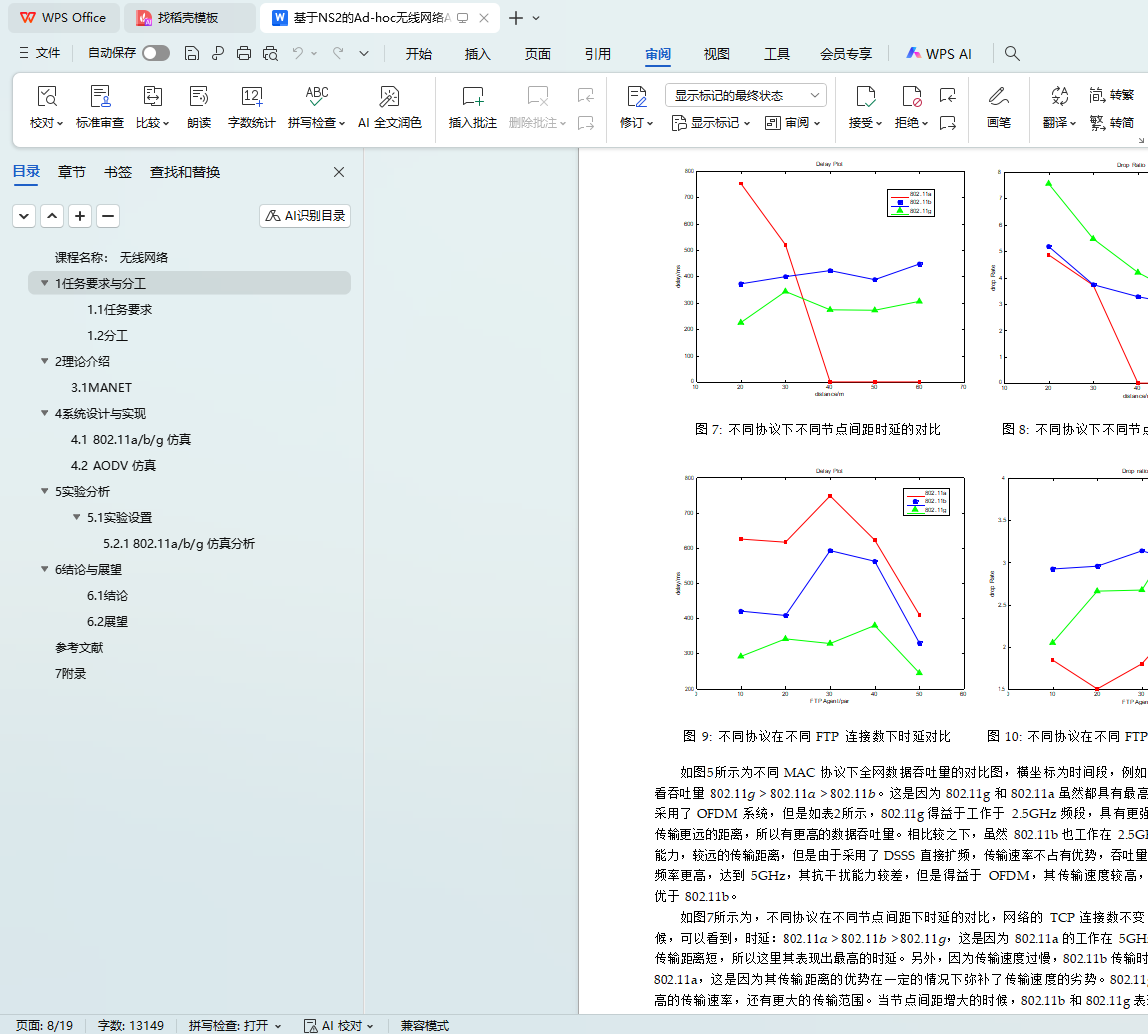The image size is (1148, 1034).
Task: Collapse the 5.1实验设置 tree node
Action: tap(76, 518)
